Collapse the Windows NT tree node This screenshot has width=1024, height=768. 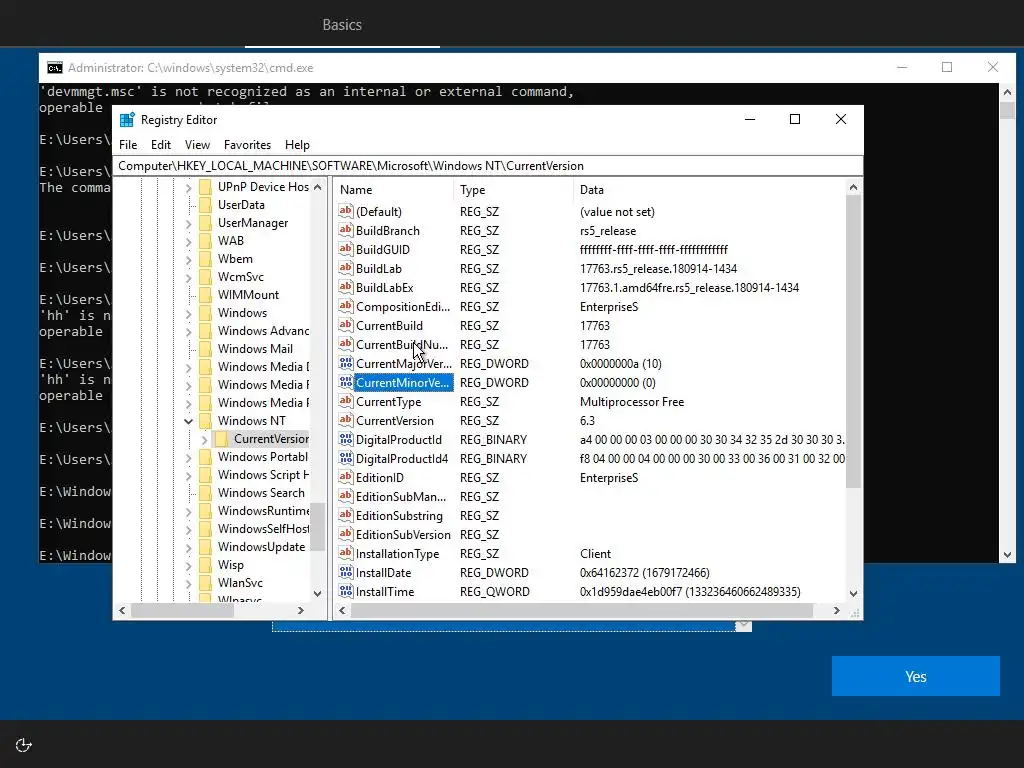click(x=188, y=421)
